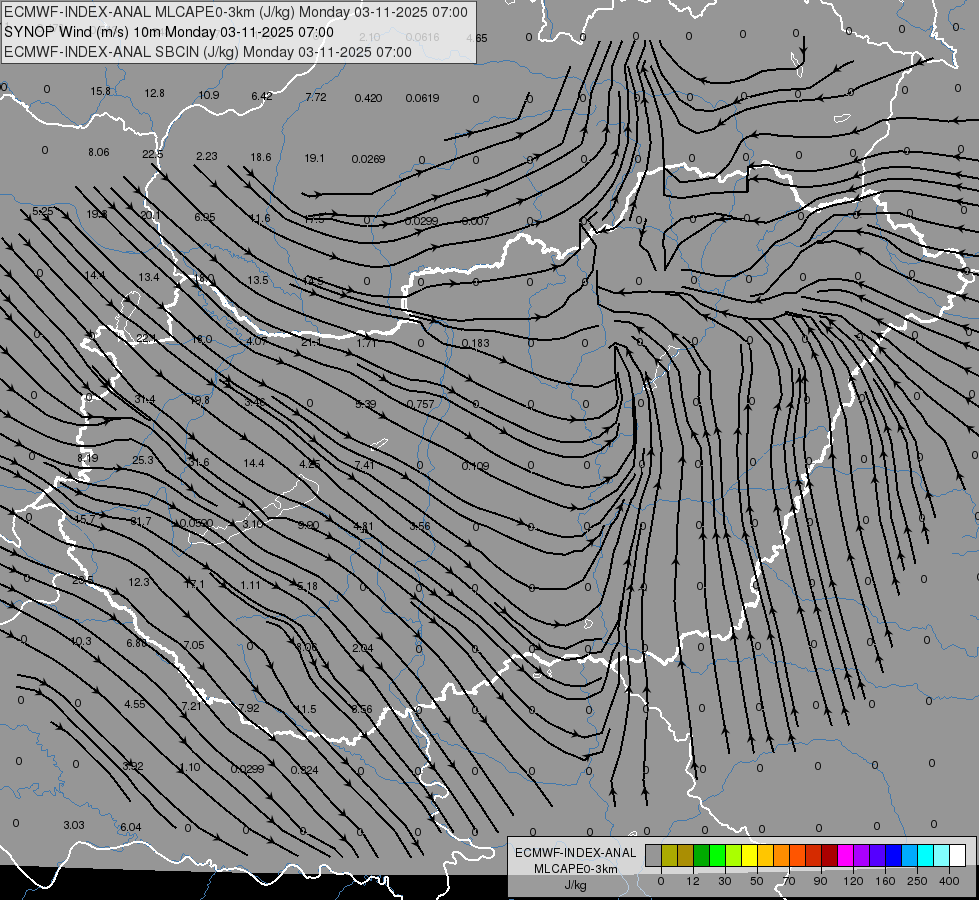Click the legend tick label 250
Viewport: 979px width, 900px height.
pos(917,881)
